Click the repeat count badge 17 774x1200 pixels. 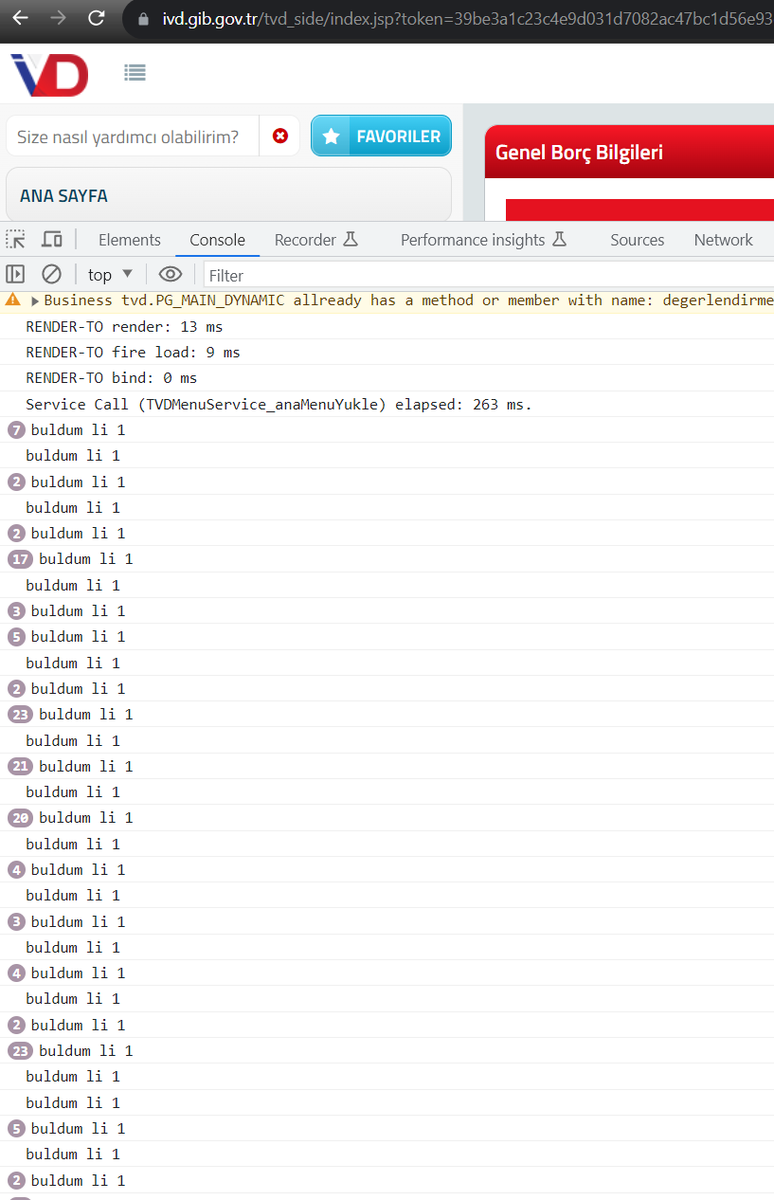click(20, 559)
